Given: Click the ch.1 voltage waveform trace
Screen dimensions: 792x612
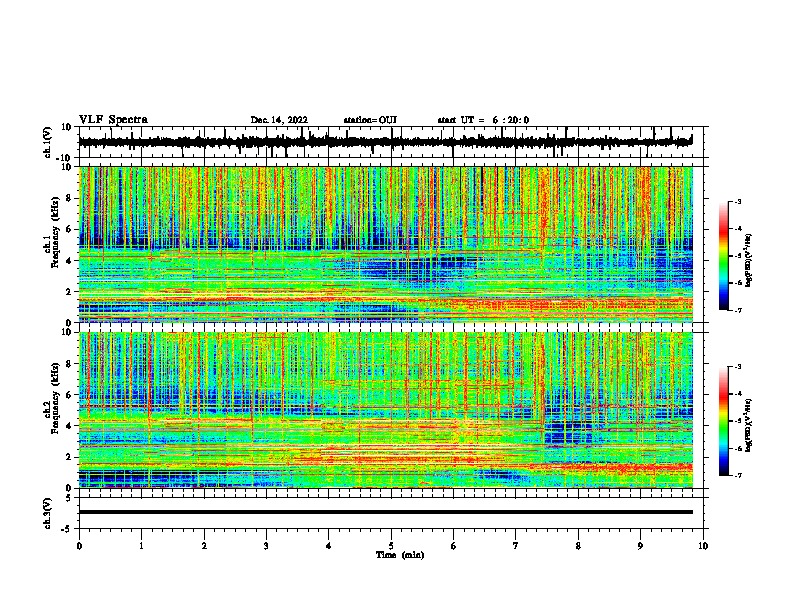Looking at the screenshot, I should 385,142.
